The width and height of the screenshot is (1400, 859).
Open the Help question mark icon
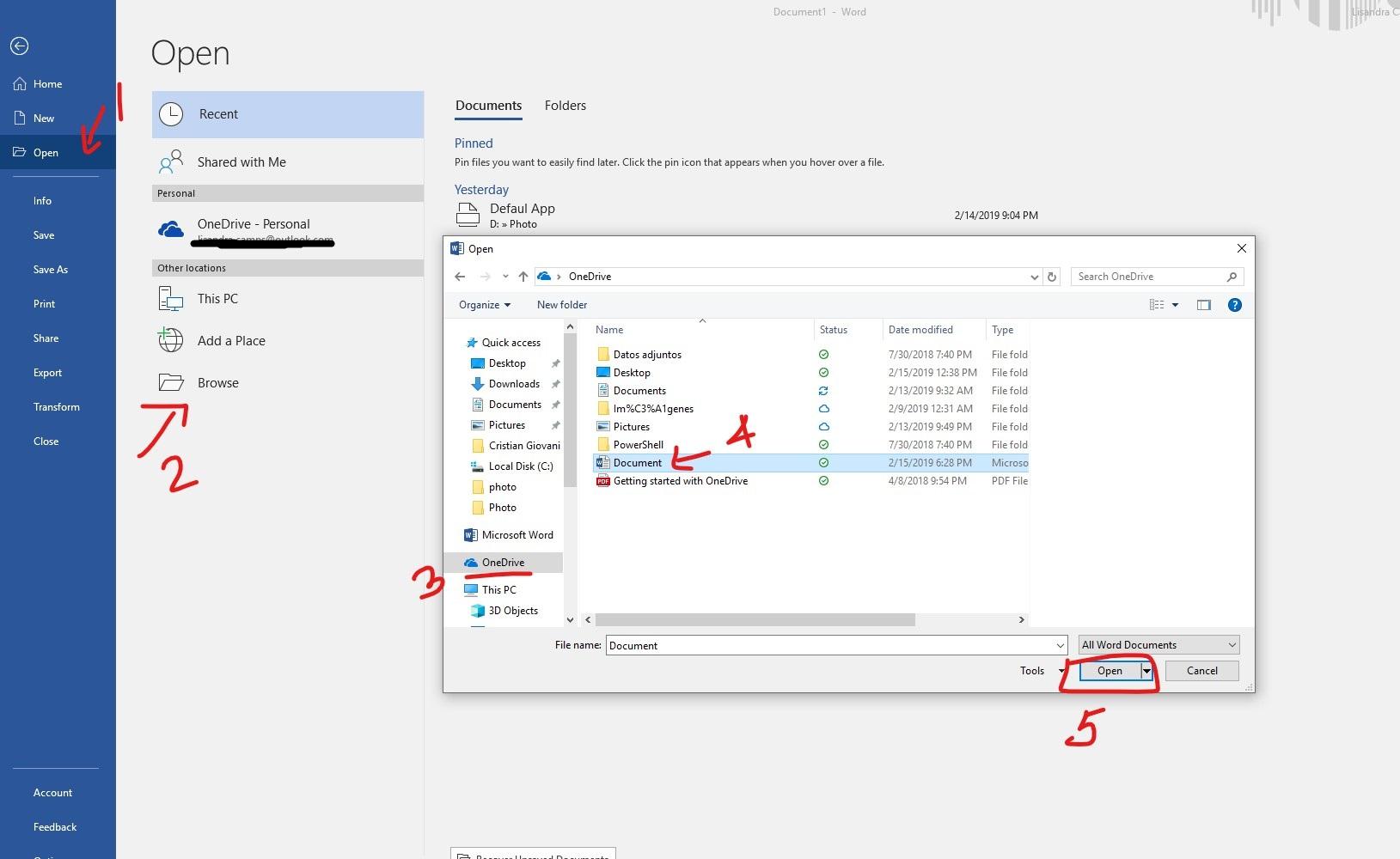pyautogui.click(x=1235, y=305)
